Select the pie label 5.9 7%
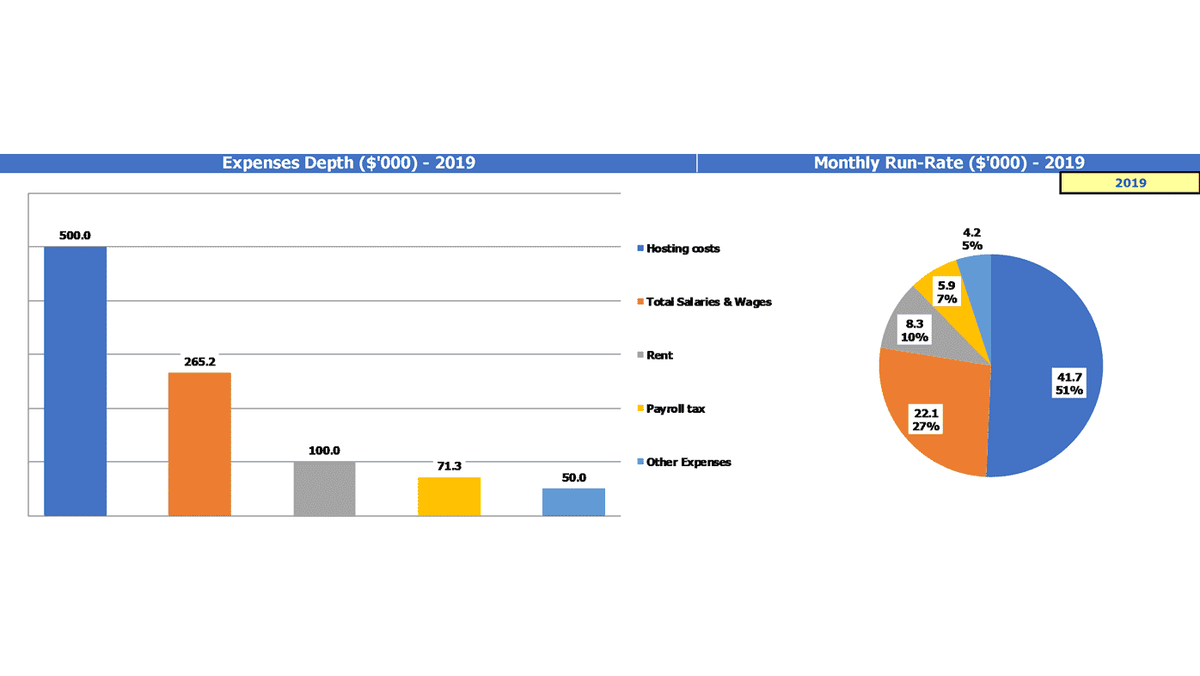The image size is (1200, 676). click(x=947, y=292)
